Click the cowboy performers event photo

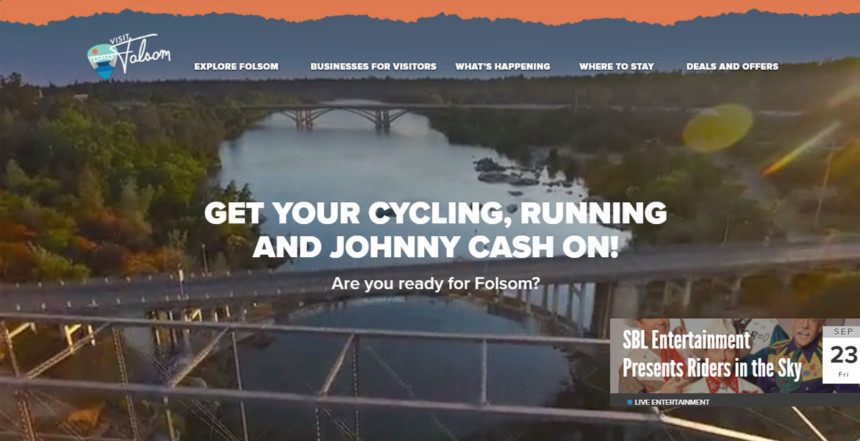[716, 355]
